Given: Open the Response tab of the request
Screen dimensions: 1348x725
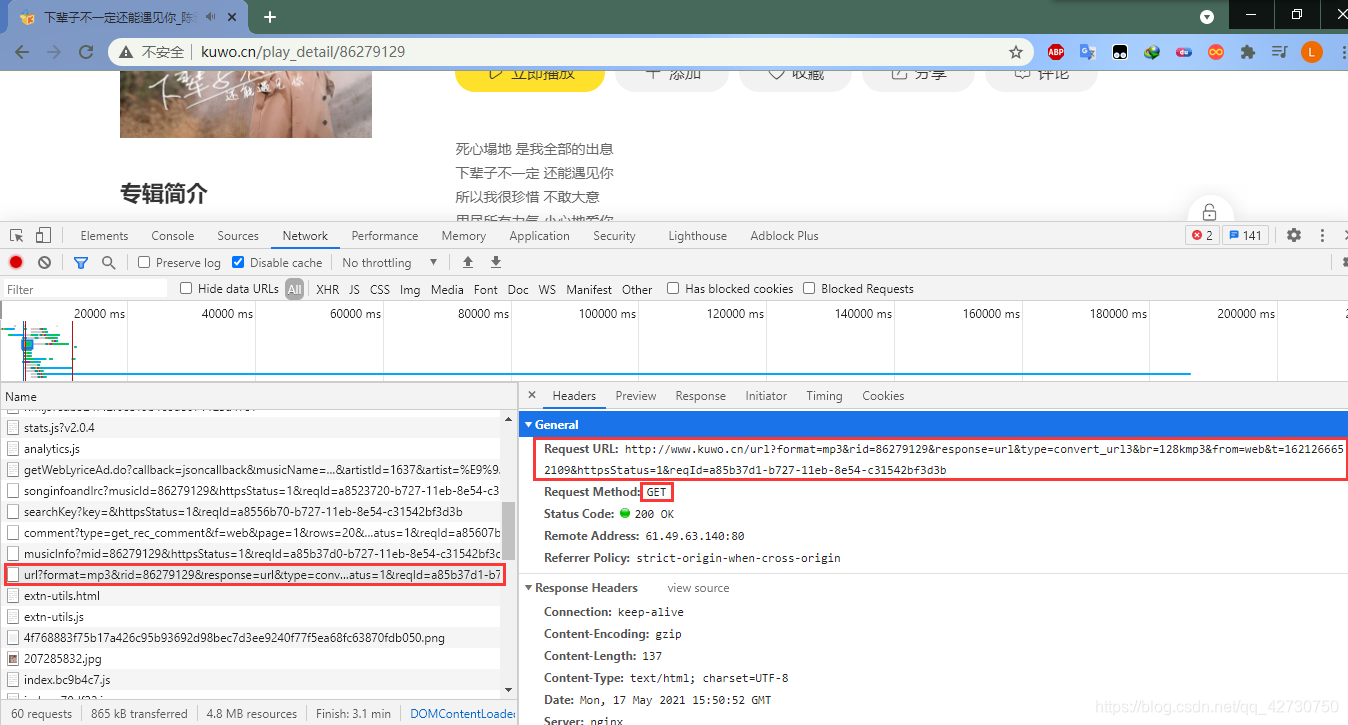Looking at the screenshot, I should (700, 396).
